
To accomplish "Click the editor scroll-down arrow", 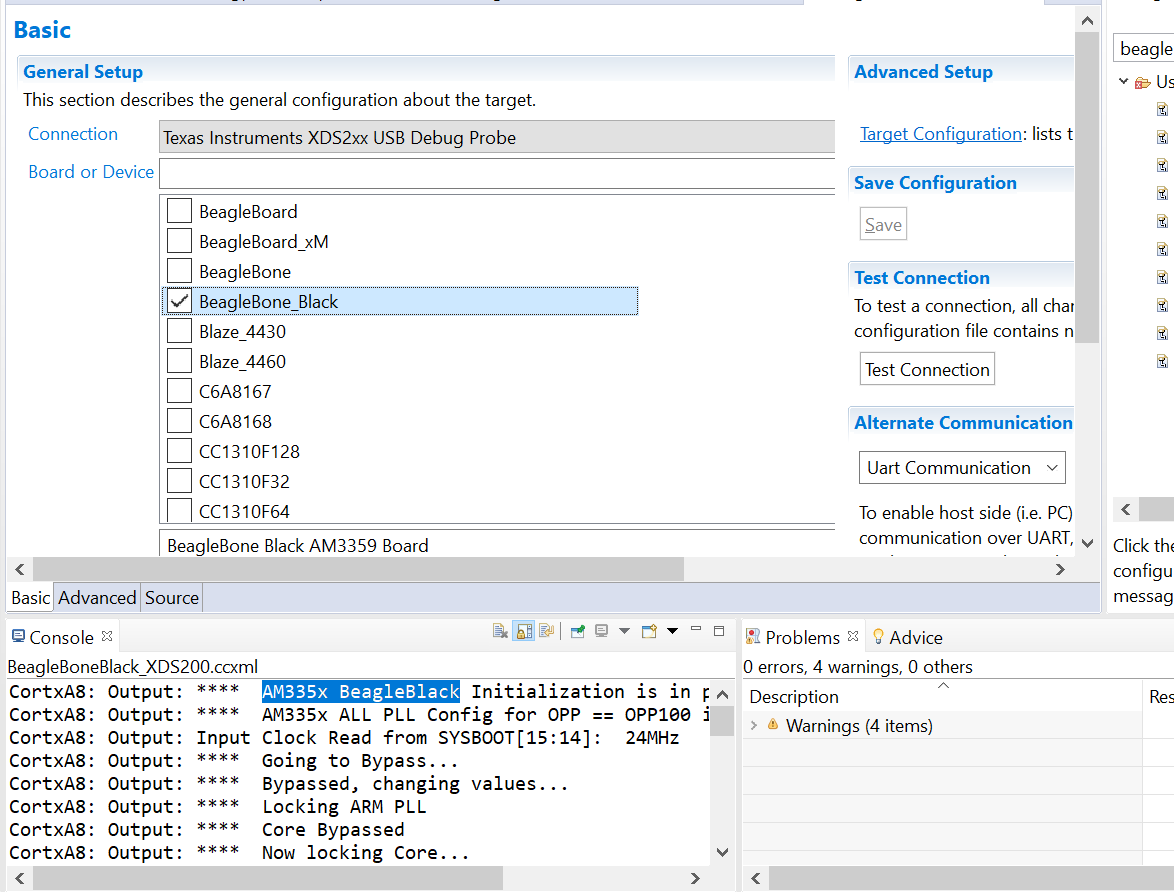I will [1087, 543].
